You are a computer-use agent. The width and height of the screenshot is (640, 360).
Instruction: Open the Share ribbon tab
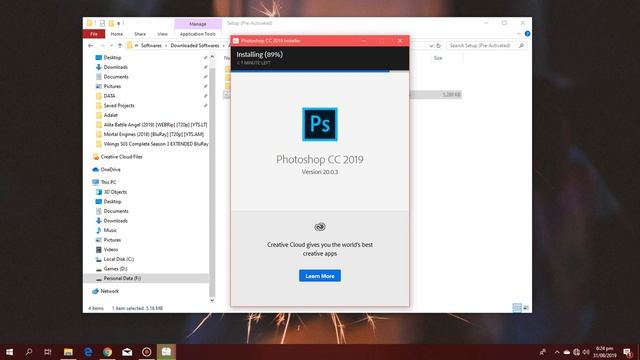pyautogui.click(x=140, y=34)
